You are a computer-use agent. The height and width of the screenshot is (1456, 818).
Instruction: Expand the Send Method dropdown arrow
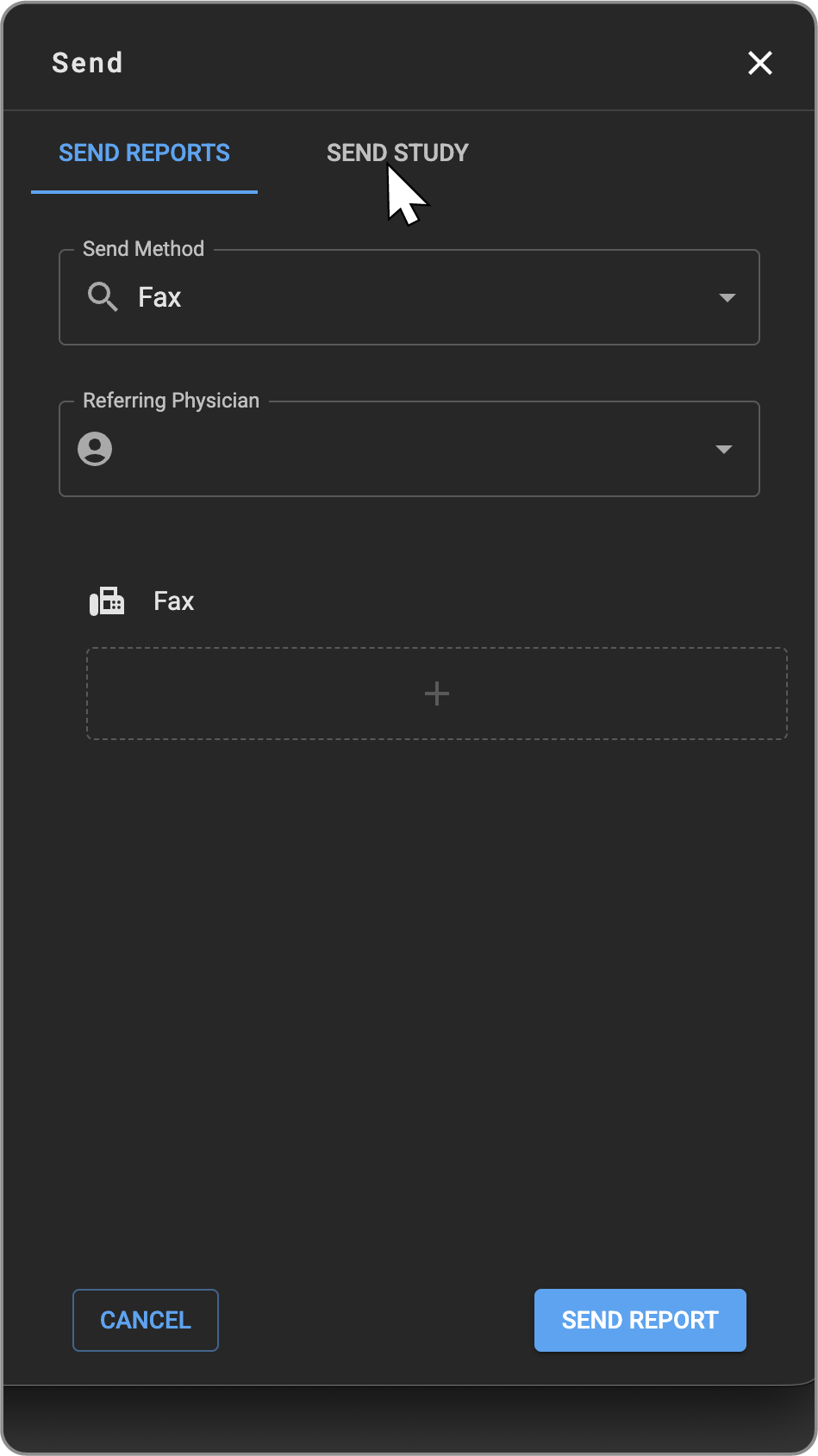click(x=727, y=297)
